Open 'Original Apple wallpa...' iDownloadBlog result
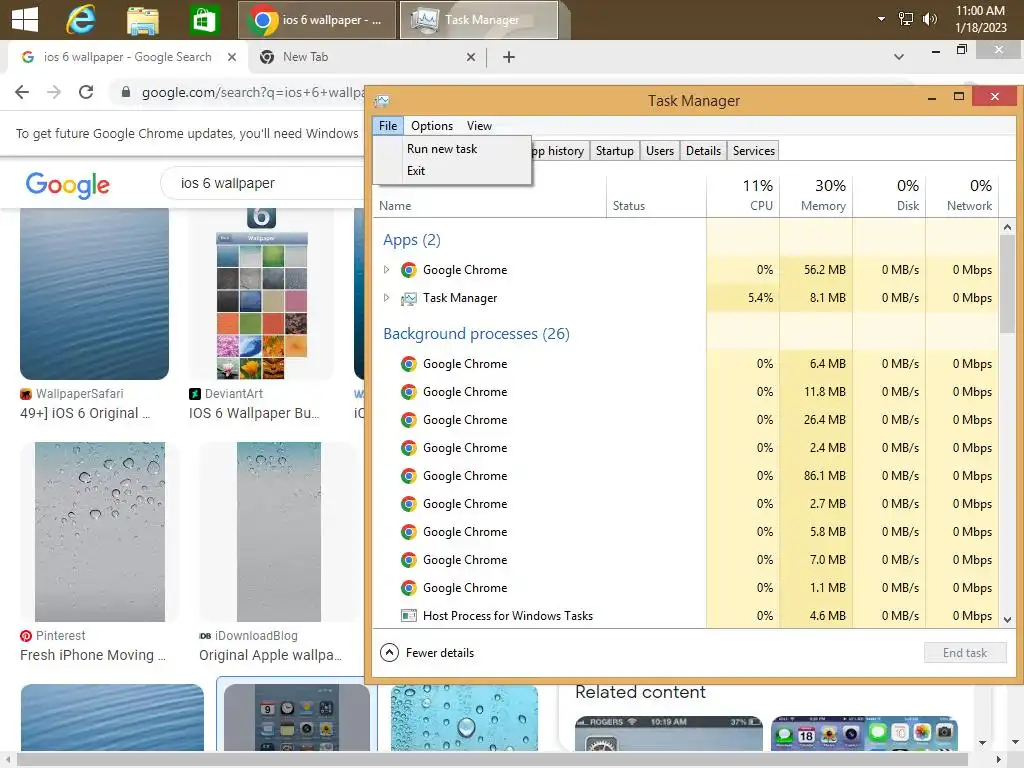The image size is (1024, 768). click(x=270, y=655)
